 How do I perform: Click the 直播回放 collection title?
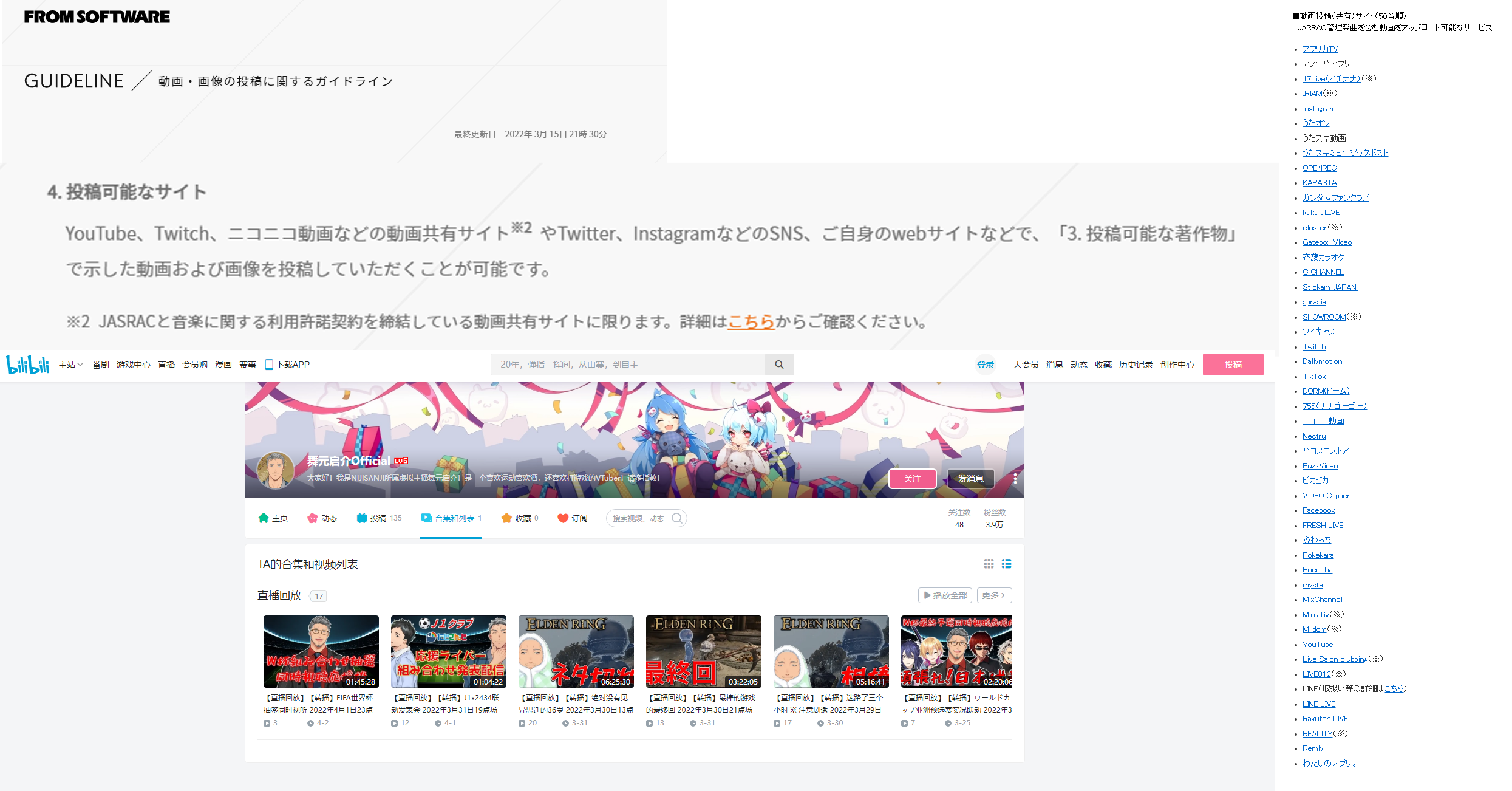[279, 595]
